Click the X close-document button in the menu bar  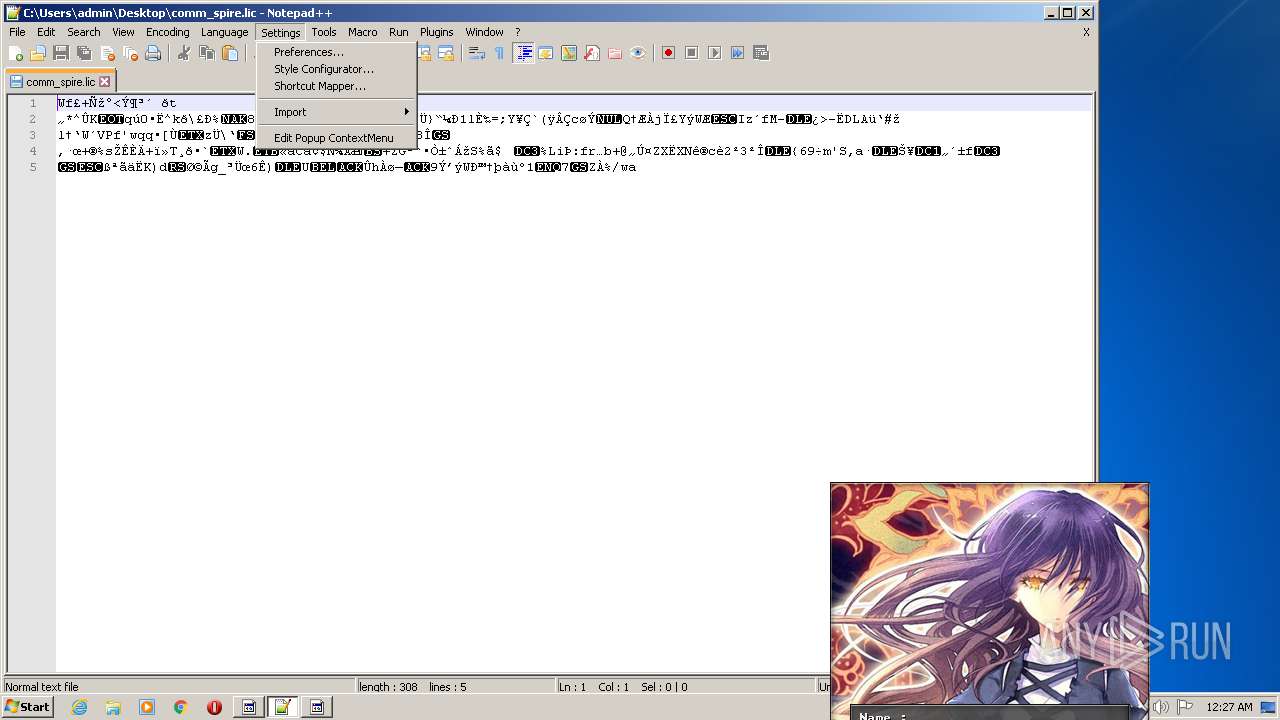tap(1086, 32)
